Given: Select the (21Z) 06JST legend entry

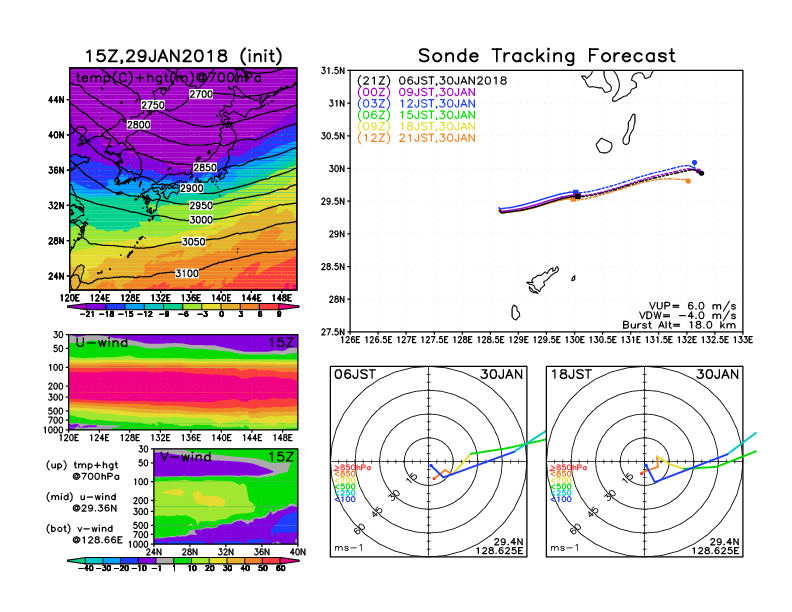Looking at the screenshot, I should [x=433, y=79].
